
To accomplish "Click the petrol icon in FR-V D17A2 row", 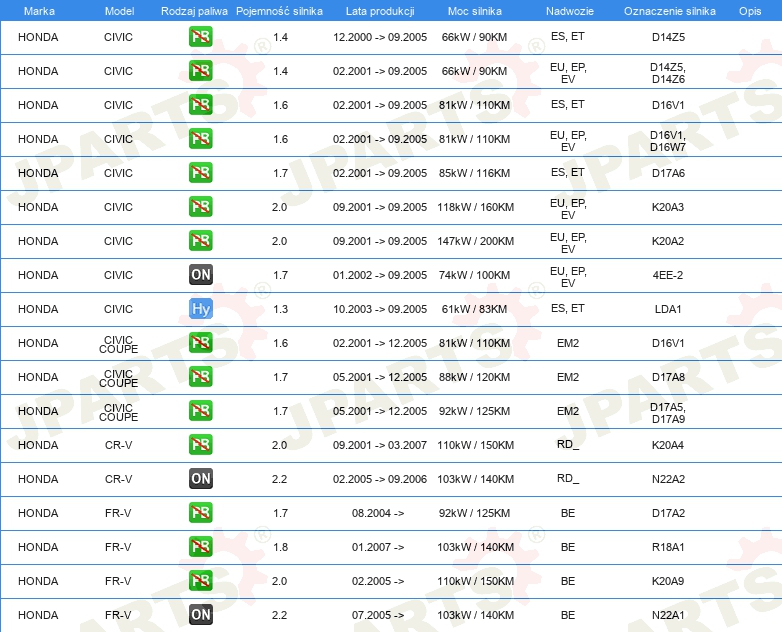I will [x=200, y=513].
